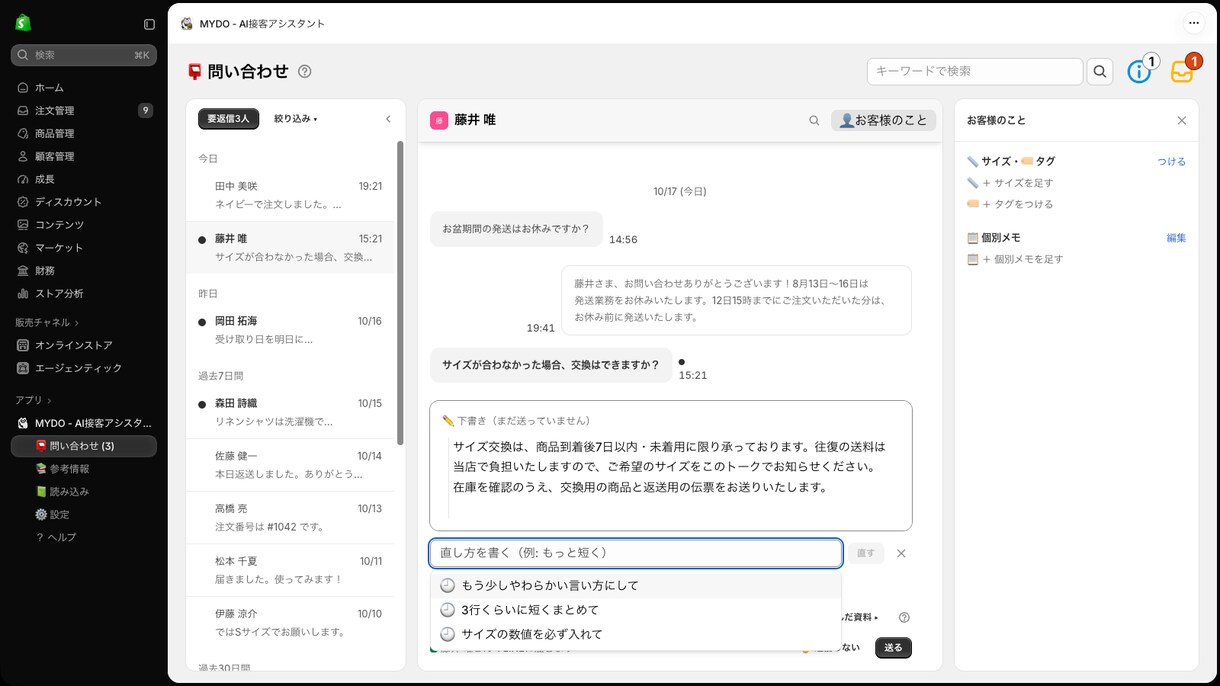Focus the 直し方を書く input
The image size is (1220, 686).
(x=636, y=553)
